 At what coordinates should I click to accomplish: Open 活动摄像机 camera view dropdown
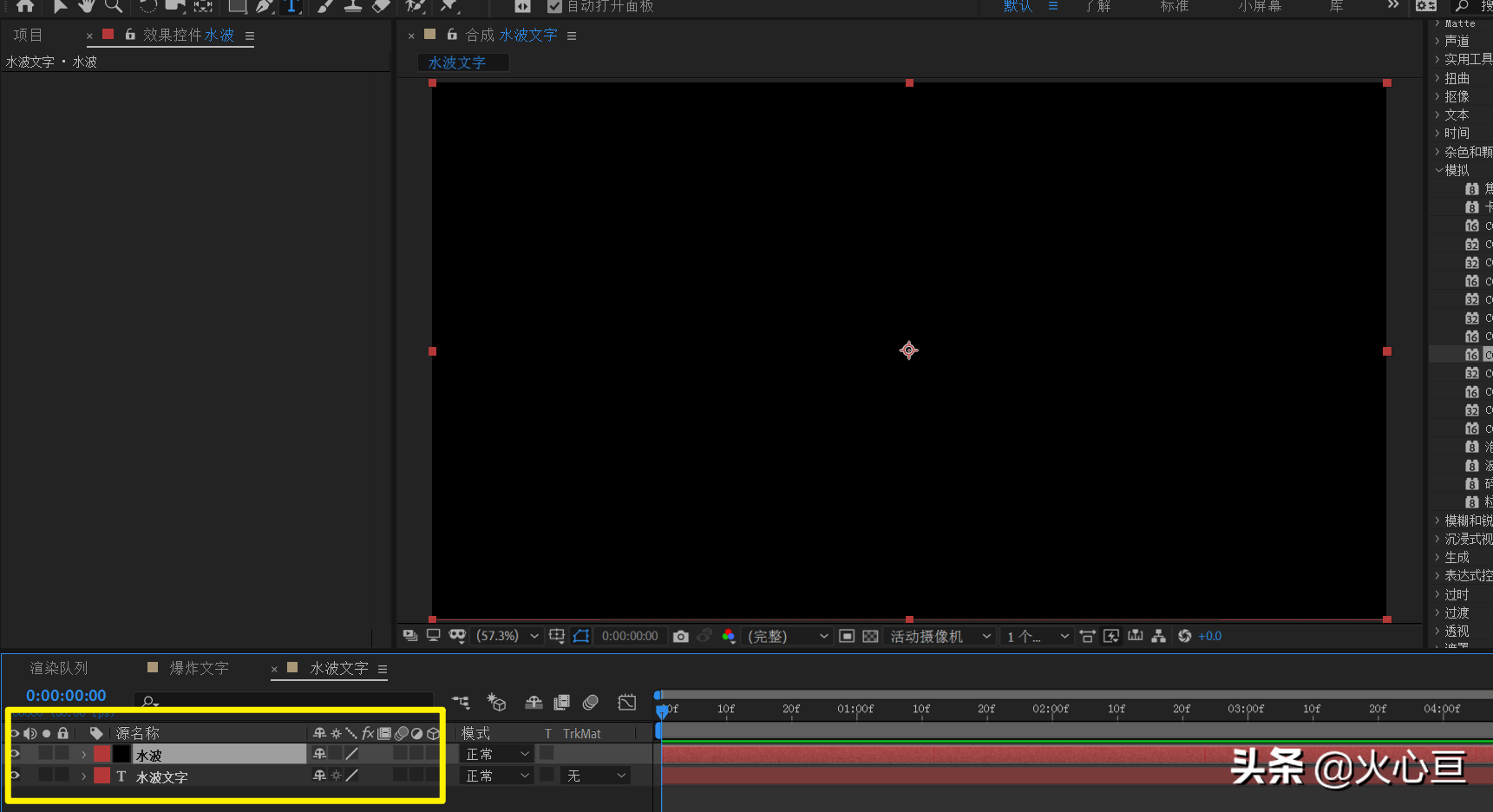[x=940, y=637]
